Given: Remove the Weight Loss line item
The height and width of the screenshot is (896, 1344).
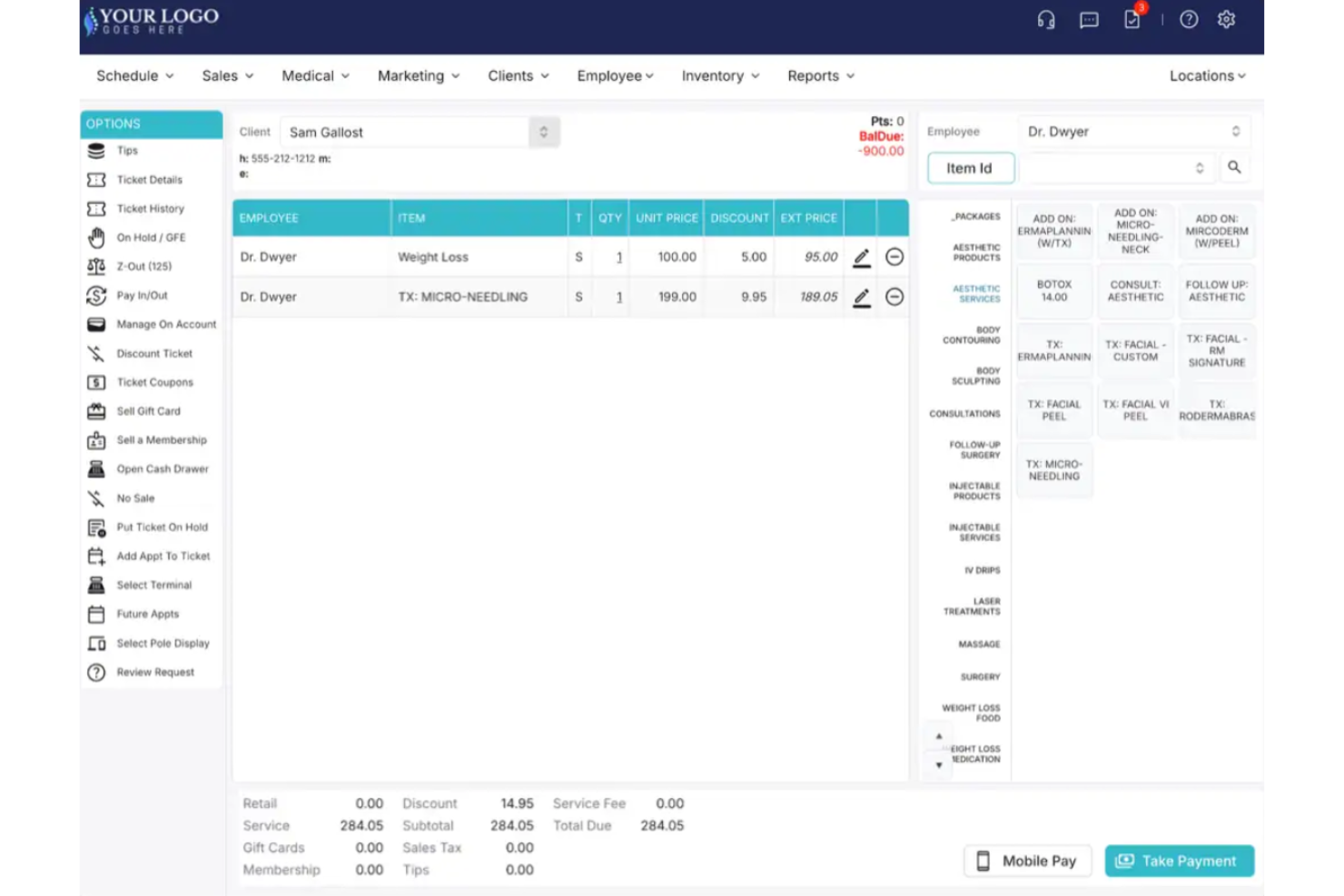Looking at the screenshot, I should tap(894, 257).
